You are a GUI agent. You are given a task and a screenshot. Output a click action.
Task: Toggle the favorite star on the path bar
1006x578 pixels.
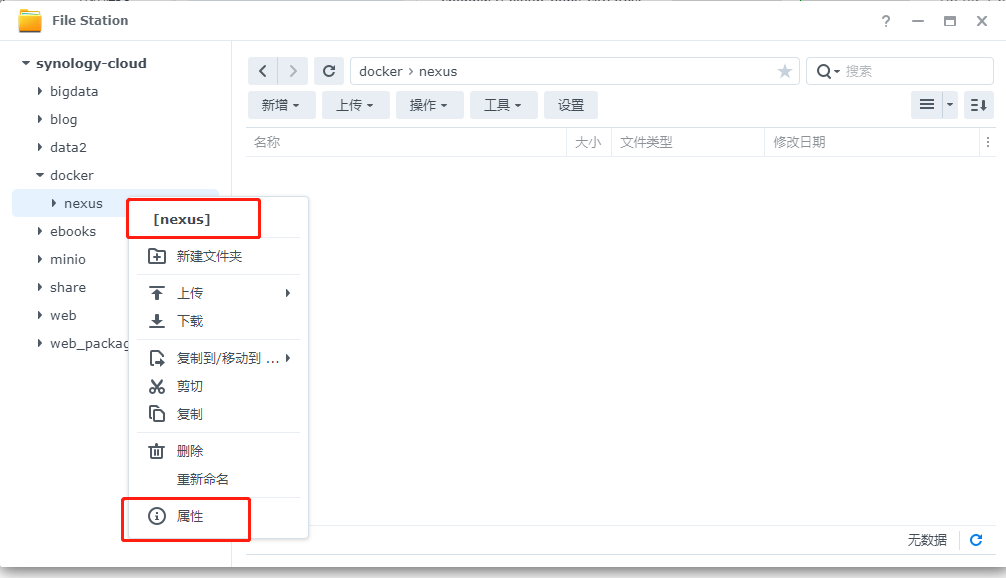point(785,70)
